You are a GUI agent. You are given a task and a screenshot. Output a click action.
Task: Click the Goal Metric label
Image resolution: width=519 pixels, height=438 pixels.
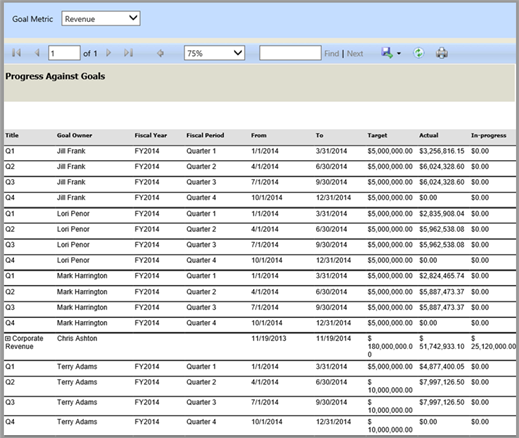(33, 19)
